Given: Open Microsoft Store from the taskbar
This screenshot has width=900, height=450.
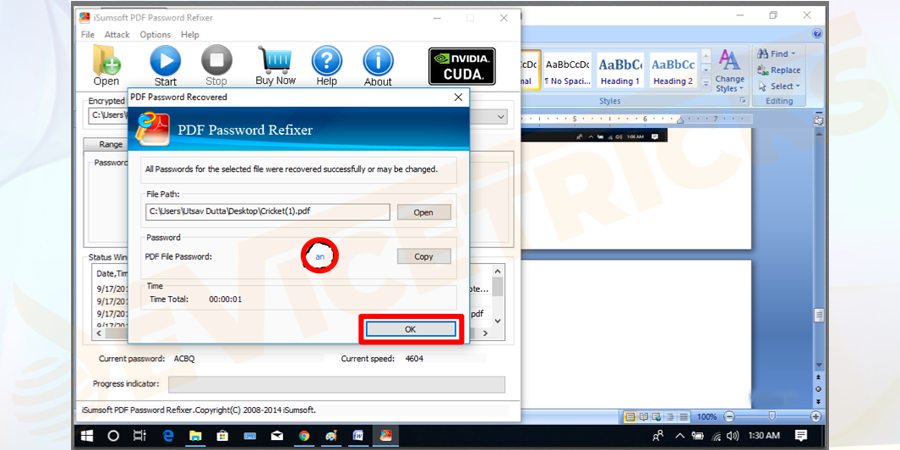Looking at the screenshot, I should 222,436.
